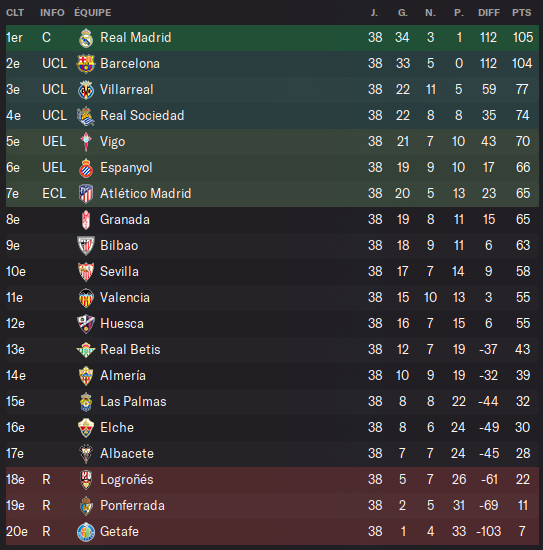This screenshot has height=550, width=543.
Task: Click the Getafe club badge
Action: tap(86, 532)
